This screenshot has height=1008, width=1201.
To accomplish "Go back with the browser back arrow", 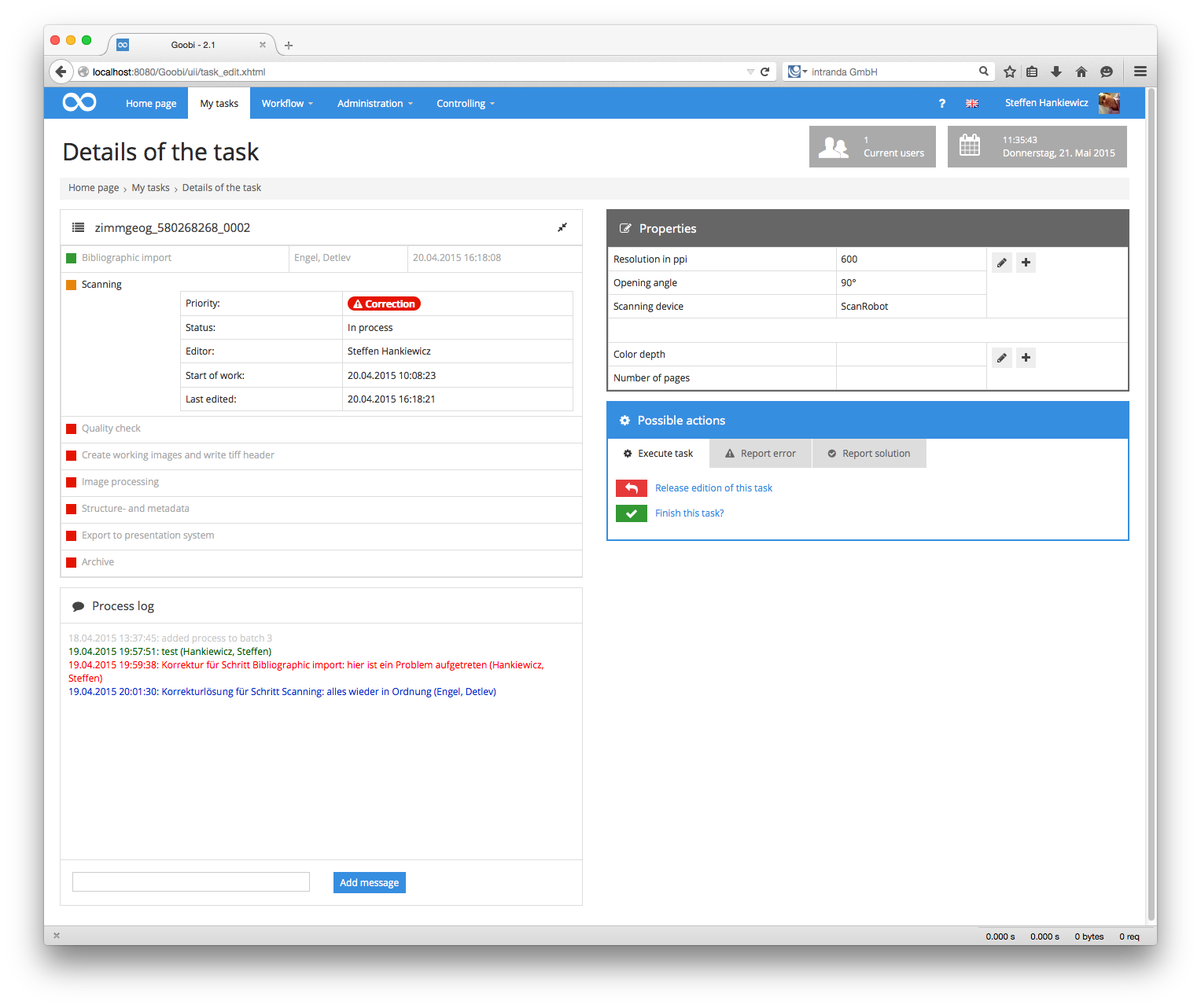I will [x=61, y=72].
